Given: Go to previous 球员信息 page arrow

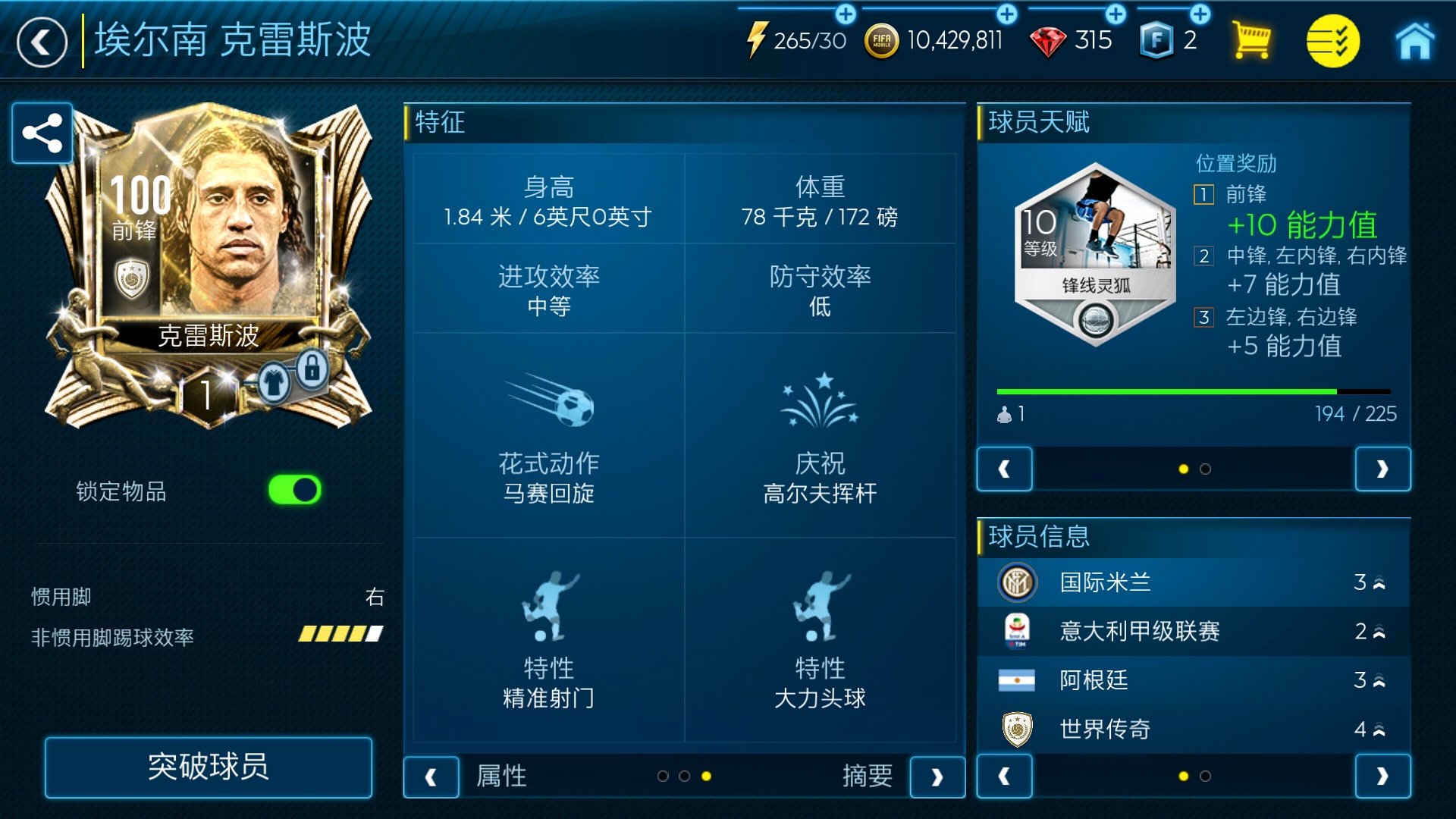Looking at the screenshot, I should coord(1004,776).
